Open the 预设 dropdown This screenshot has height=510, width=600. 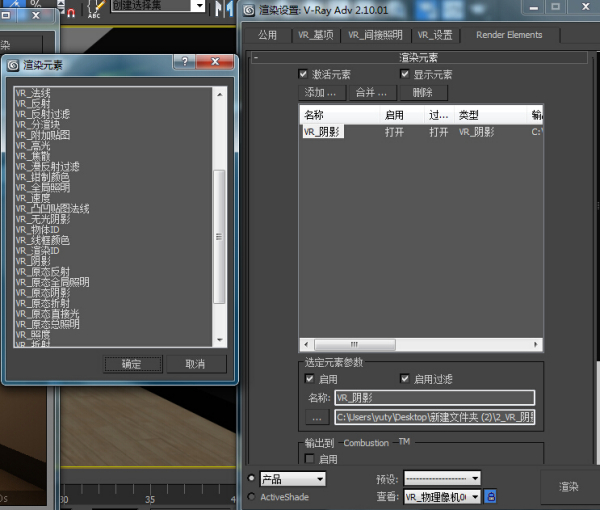[442, 478]
